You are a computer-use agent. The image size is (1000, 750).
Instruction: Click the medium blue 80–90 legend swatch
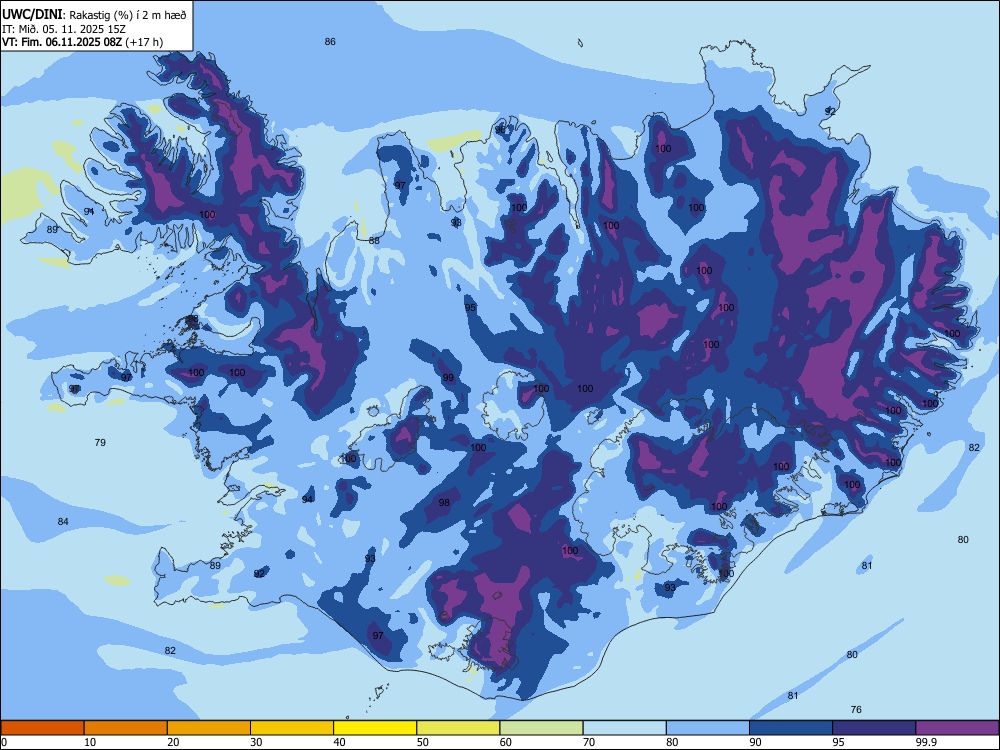pos(708,728)
